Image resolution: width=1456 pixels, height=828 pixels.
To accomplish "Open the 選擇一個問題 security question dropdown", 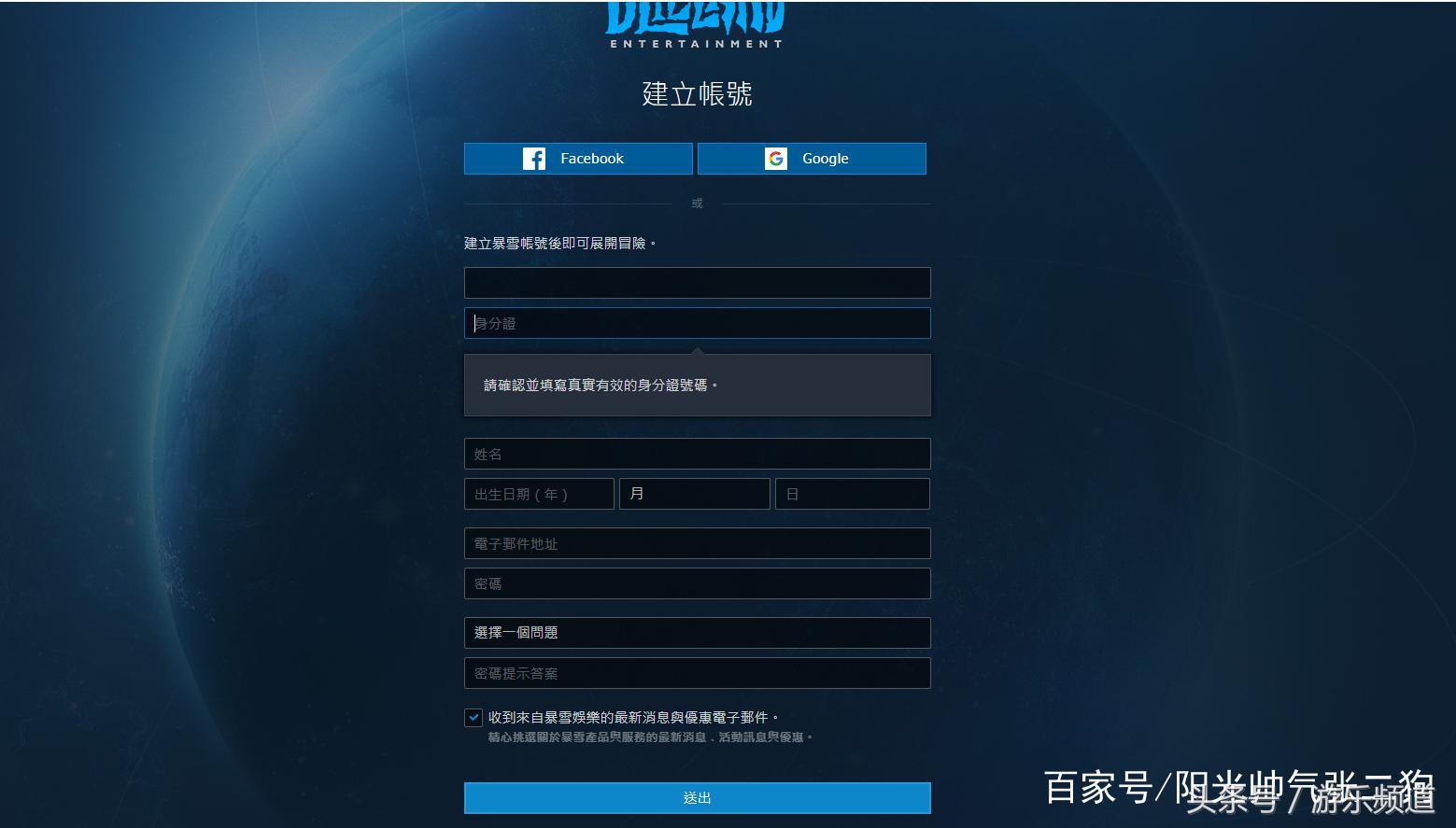I will pyautogui.click(x=697, y=632).
